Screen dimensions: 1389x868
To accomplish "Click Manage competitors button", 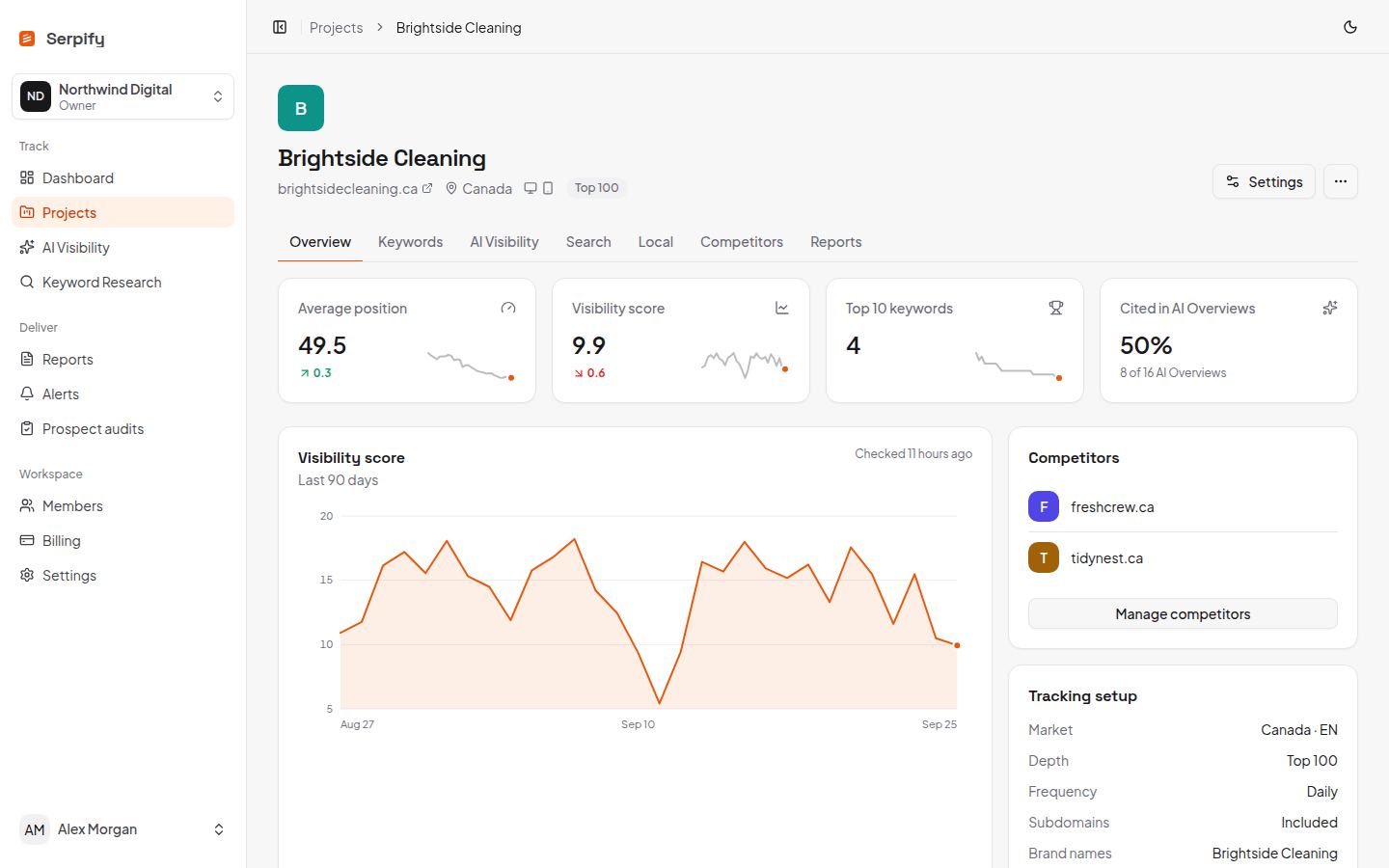I will point(1183,613).
